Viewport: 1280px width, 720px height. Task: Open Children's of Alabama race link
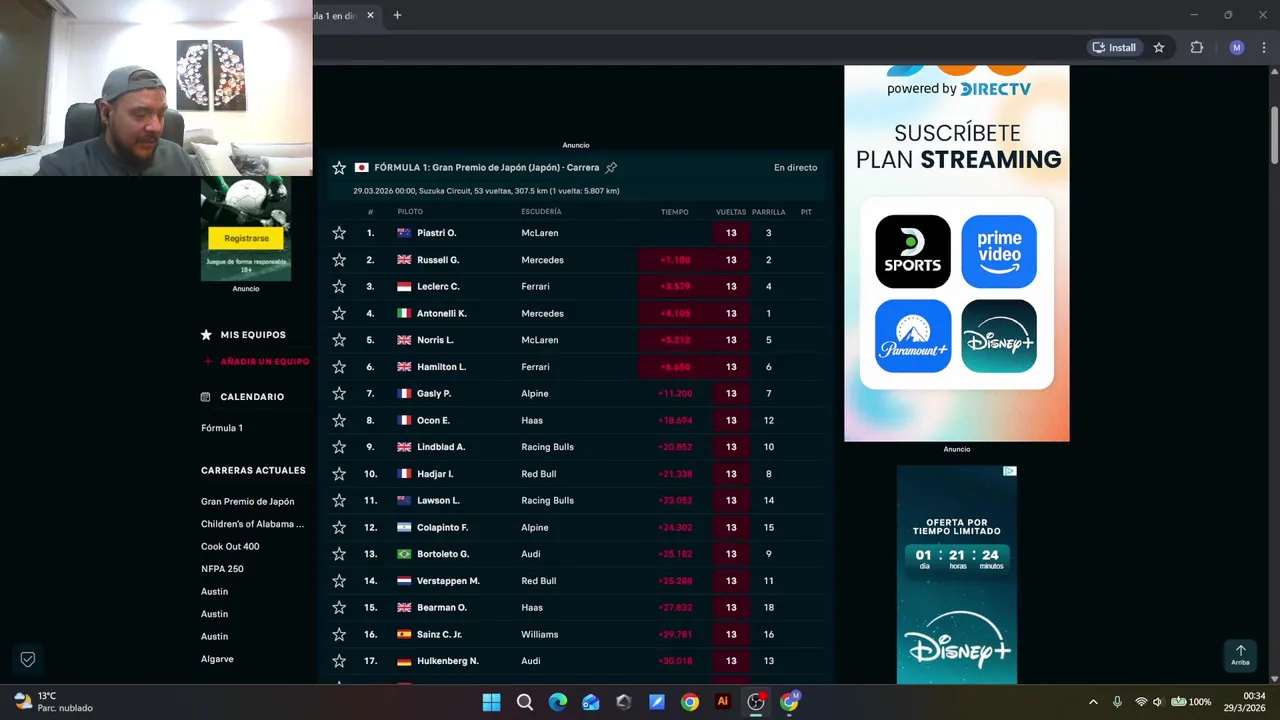click(x=252, y=524)
